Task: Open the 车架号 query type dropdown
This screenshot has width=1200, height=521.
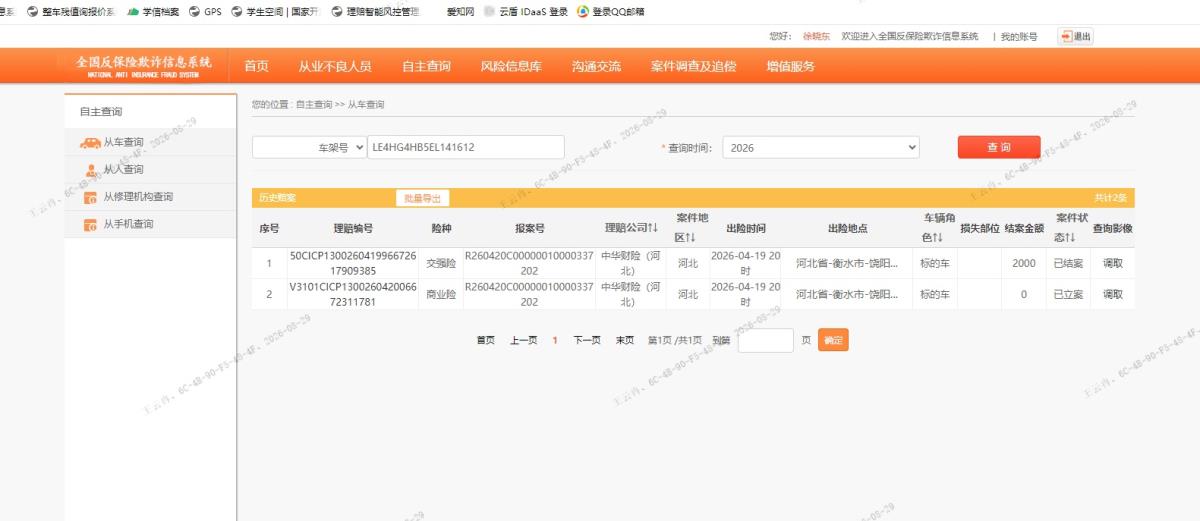Action: pos(309,147)
